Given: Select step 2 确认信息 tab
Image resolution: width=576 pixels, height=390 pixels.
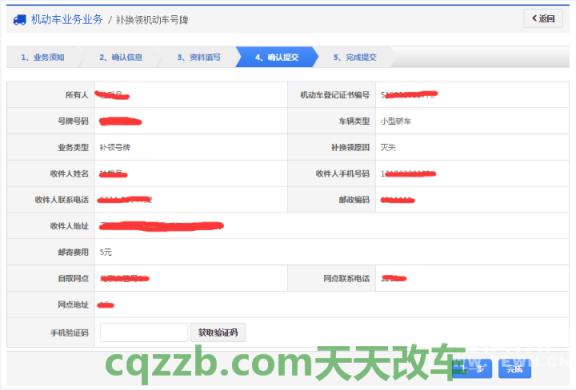Looking at the screenshot, I should tap(121, 57).
